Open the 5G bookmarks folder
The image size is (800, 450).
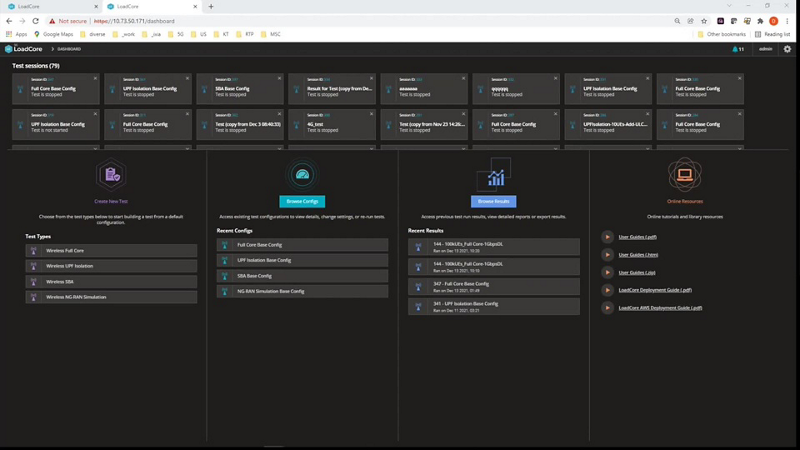pos(176,34)
